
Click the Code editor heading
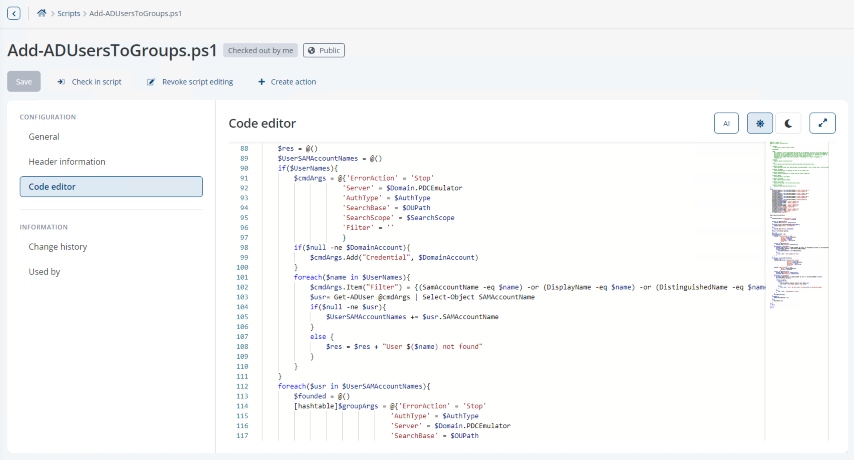pos(262,124)
